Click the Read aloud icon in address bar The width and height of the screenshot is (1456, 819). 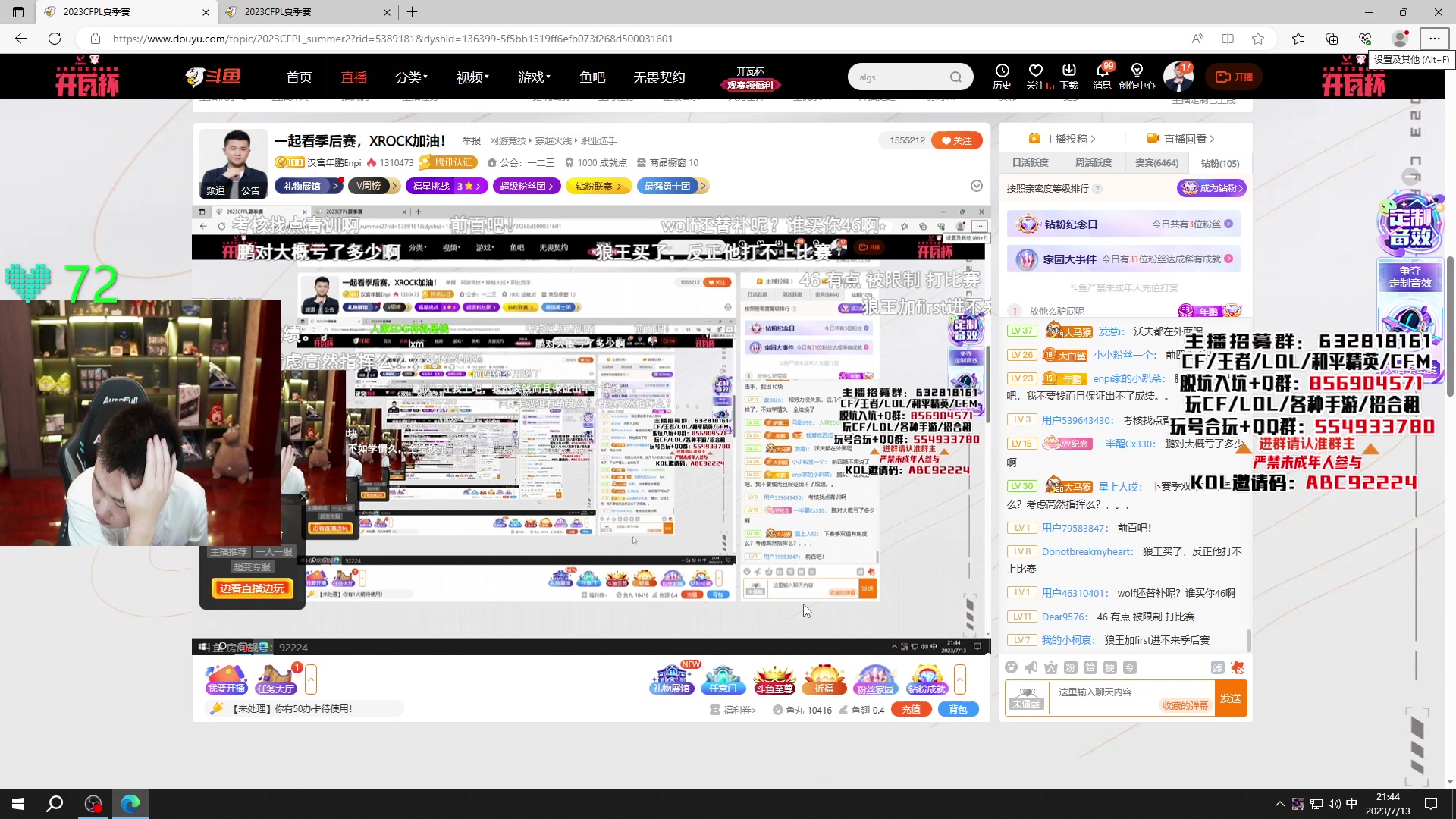click(1197, 39)
